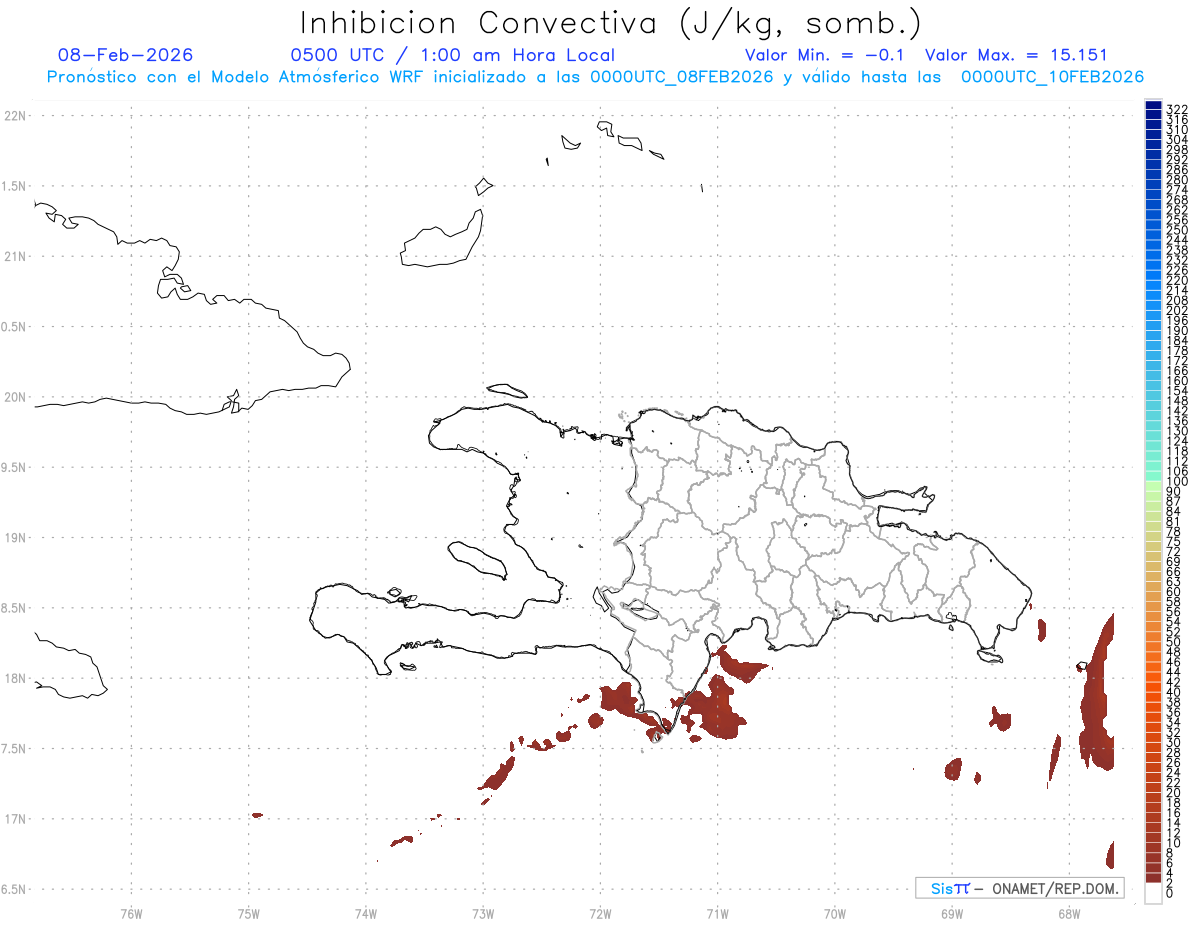The image size is (1200, 927).
Task: Click the '19N' latitude label
Action: (x=15, y=538)
